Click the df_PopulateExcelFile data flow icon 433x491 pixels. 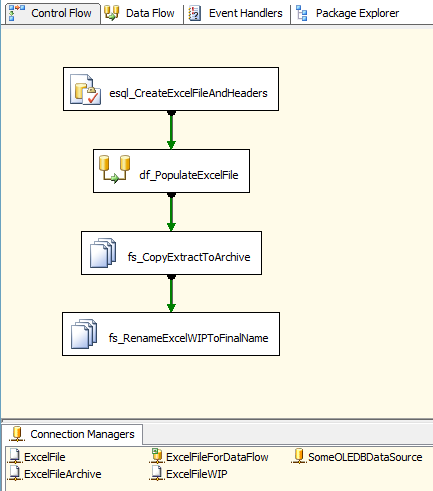coord(115,169)
